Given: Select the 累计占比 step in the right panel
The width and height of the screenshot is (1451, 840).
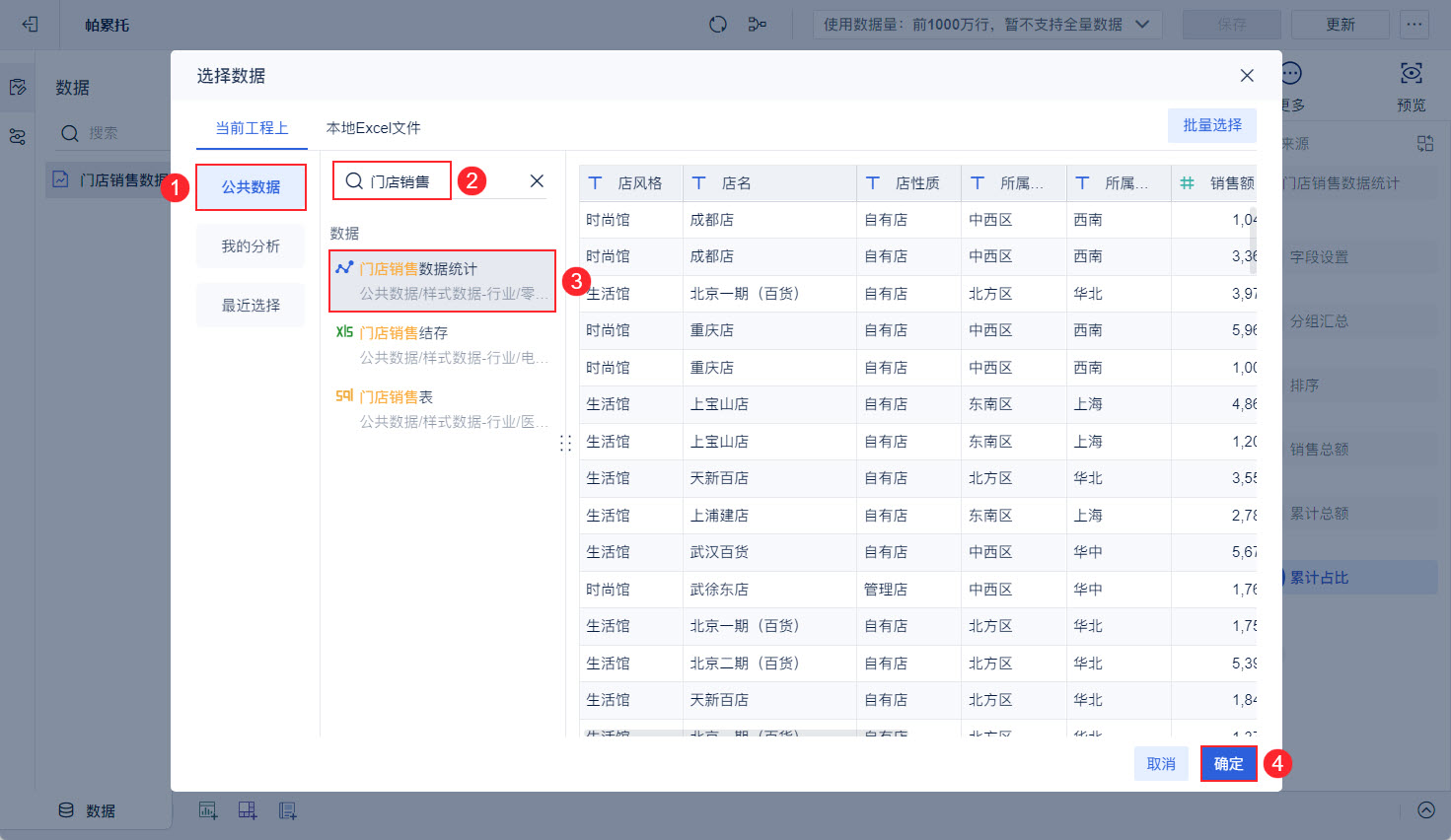Looking at the screenshot, I should click(1358, 578).
